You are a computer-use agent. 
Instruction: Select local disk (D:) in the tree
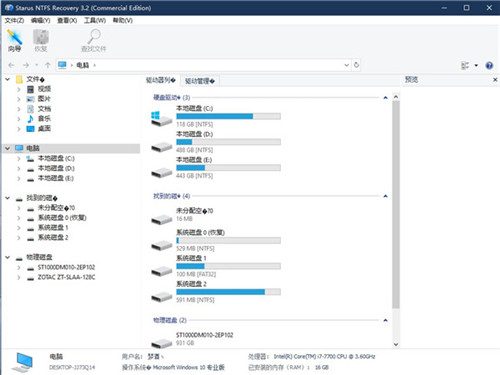point(56,168)
